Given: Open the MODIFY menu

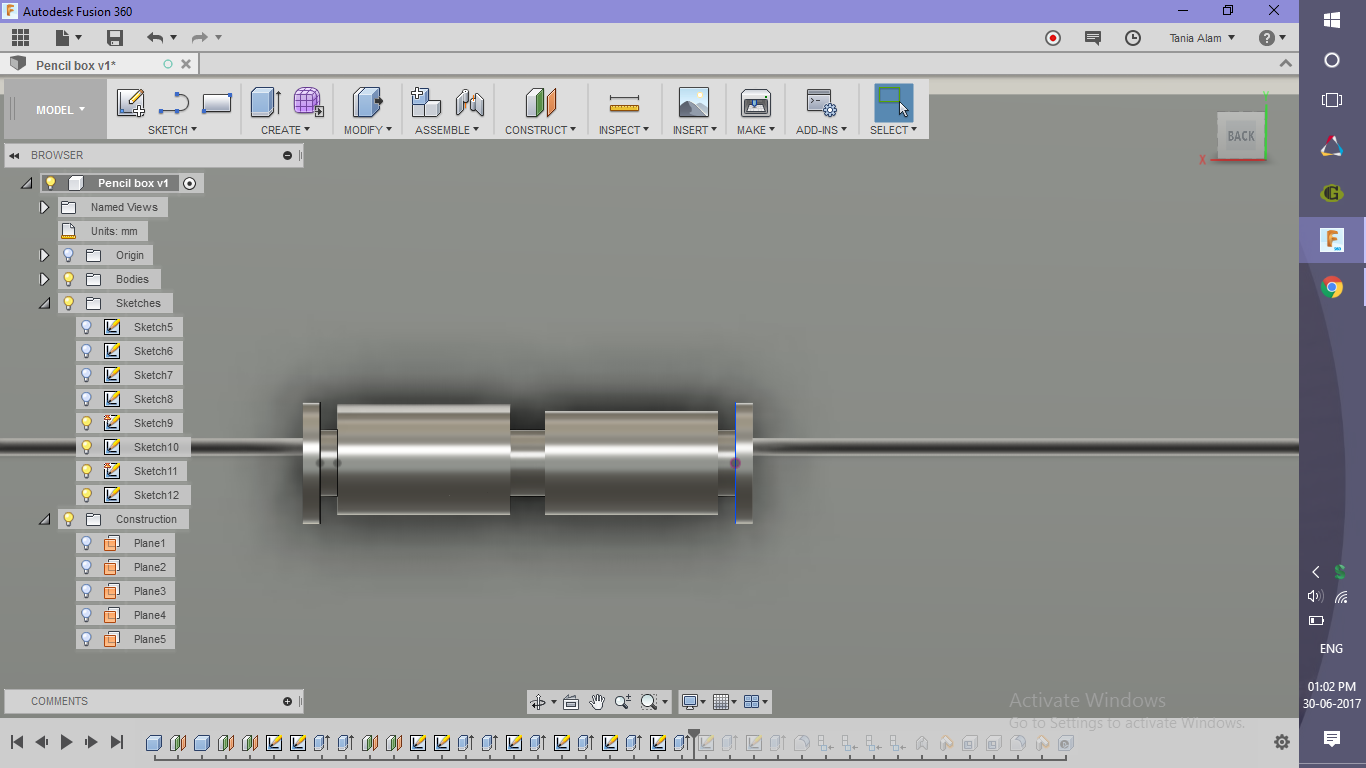Looking at the screenshot, I should pos(367,130).
